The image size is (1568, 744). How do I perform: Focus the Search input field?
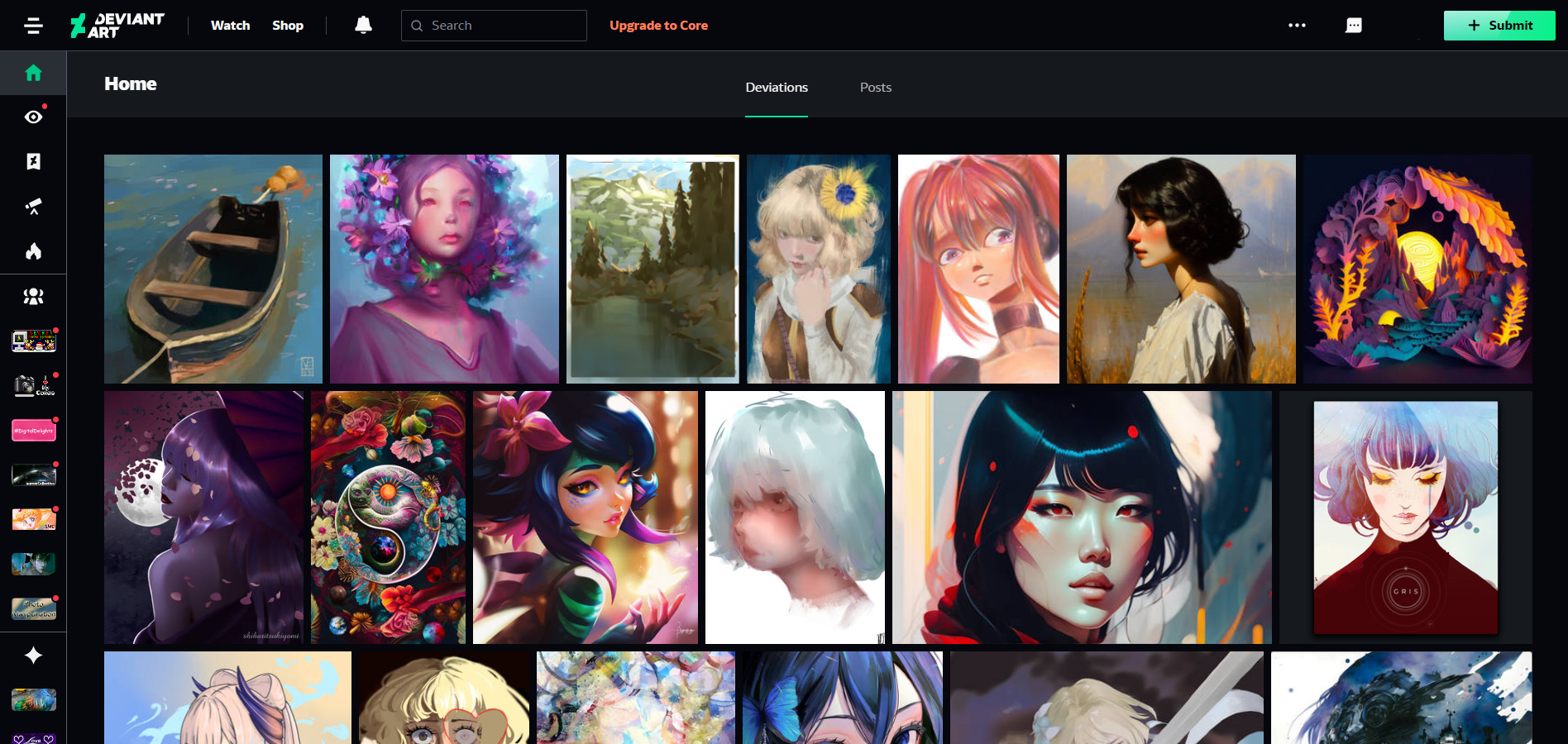tap(494, 26)
